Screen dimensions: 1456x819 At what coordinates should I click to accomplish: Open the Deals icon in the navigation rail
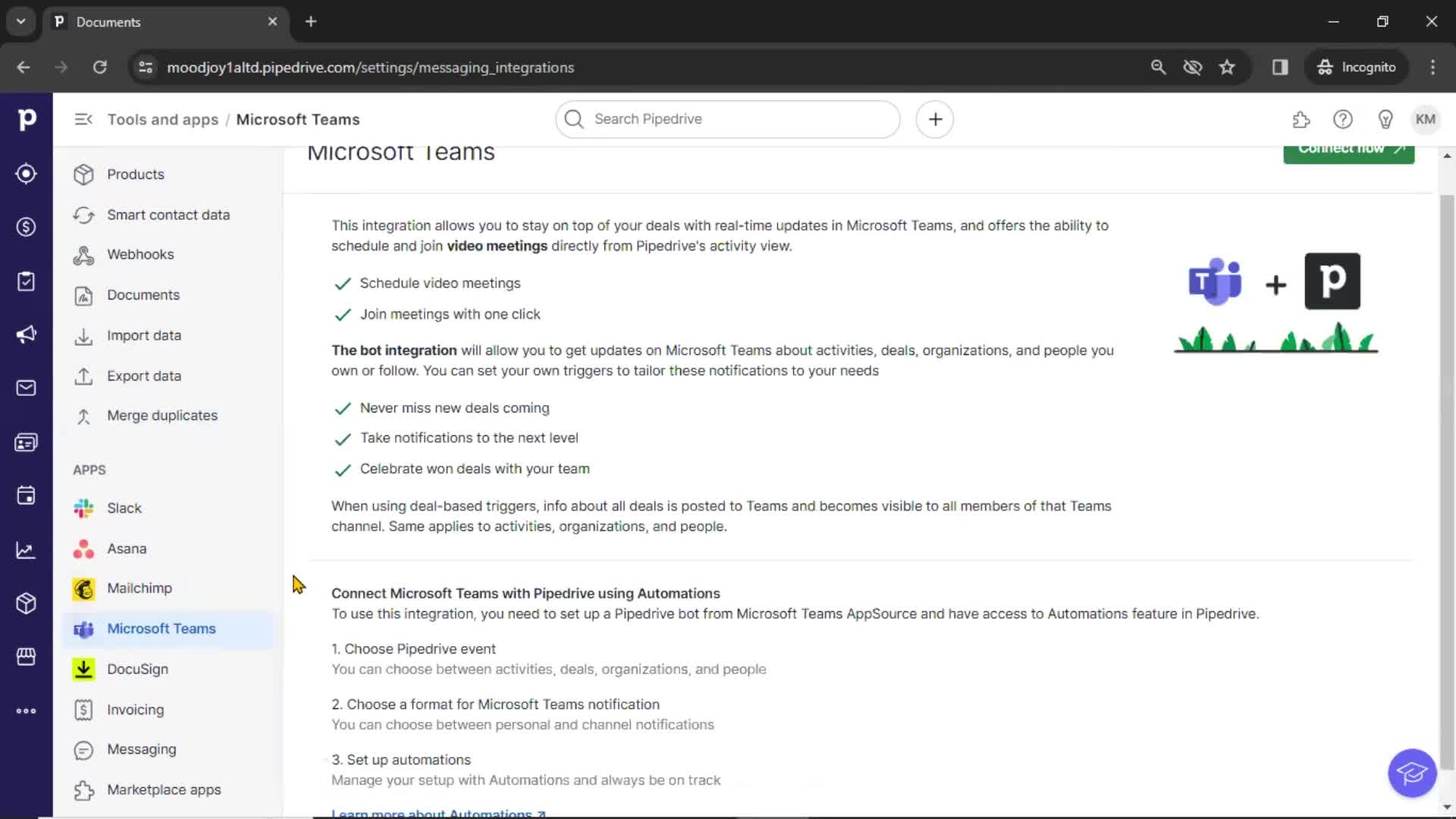pos(26,227)
